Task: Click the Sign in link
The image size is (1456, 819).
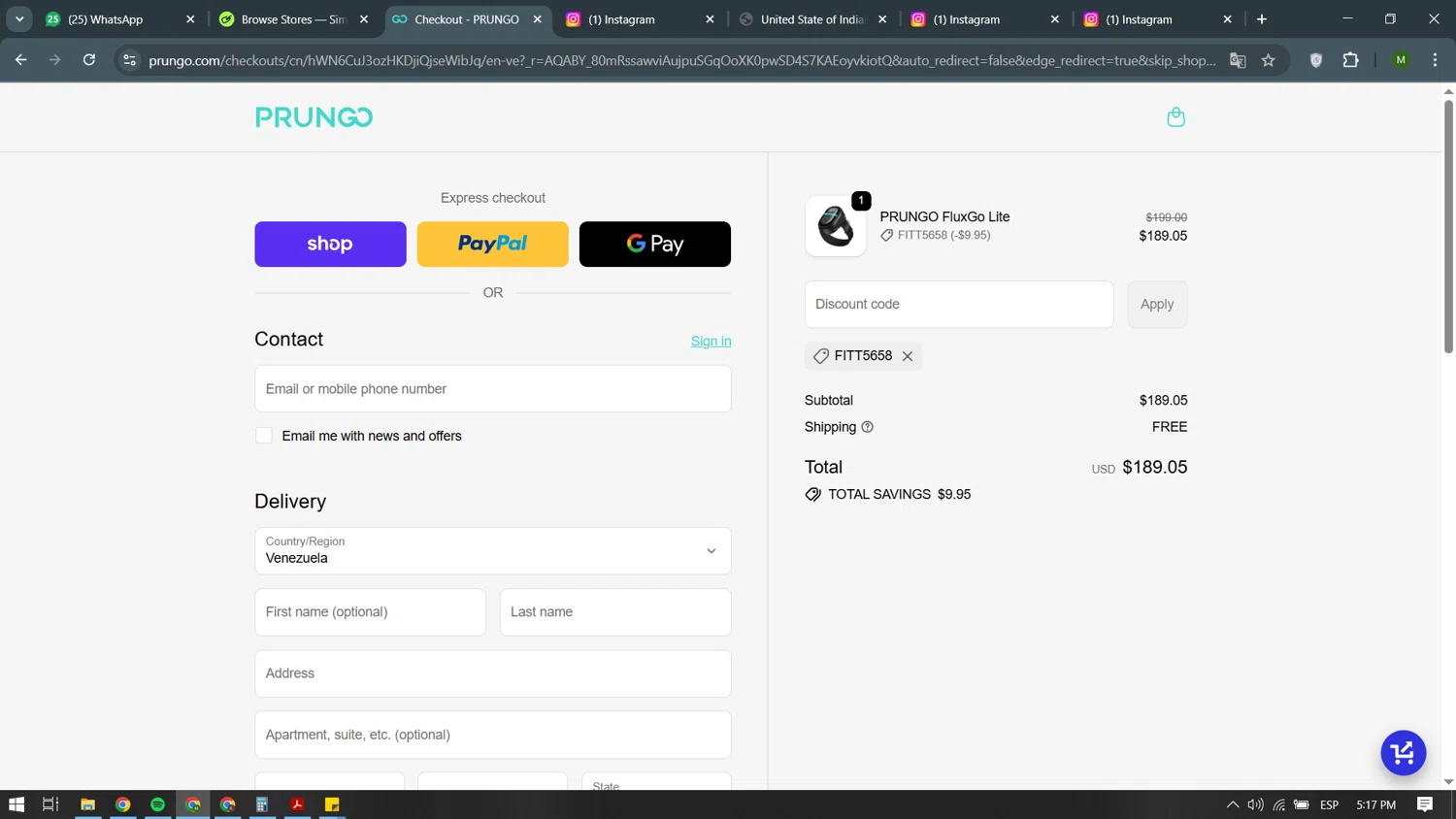Action: pyautogui.click(x=711, y=341)
